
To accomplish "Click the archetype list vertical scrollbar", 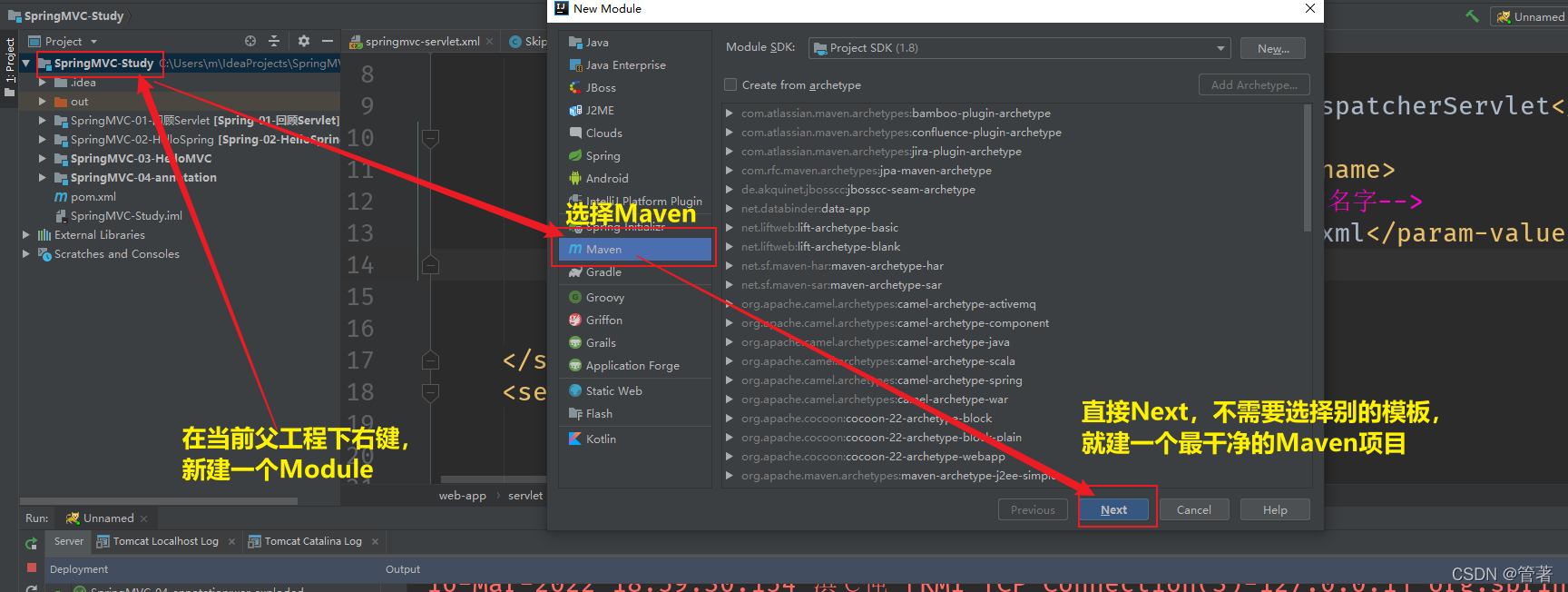I will pos(1307,168).
